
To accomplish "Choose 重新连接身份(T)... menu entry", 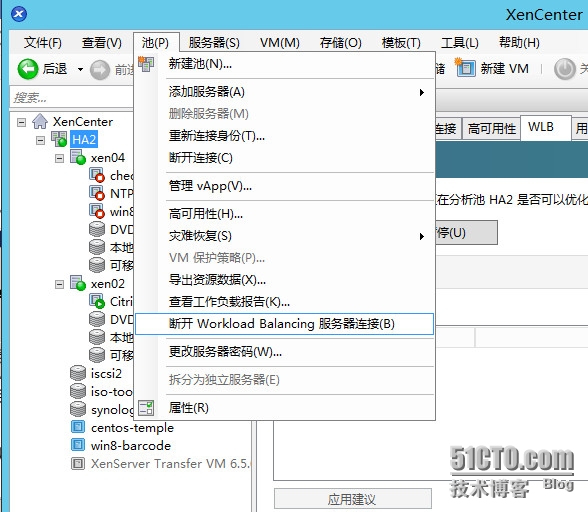I will point(284,135).
